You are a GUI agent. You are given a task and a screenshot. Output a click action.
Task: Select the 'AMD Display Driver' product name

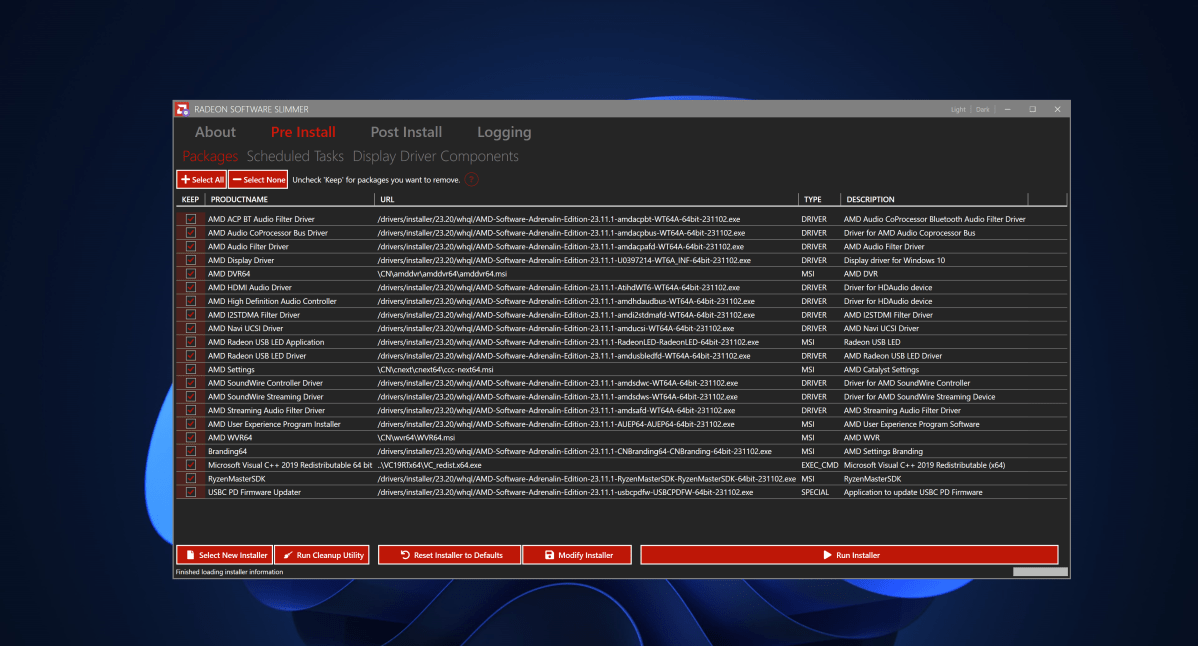pyautogui.click(x=241, y=260)
